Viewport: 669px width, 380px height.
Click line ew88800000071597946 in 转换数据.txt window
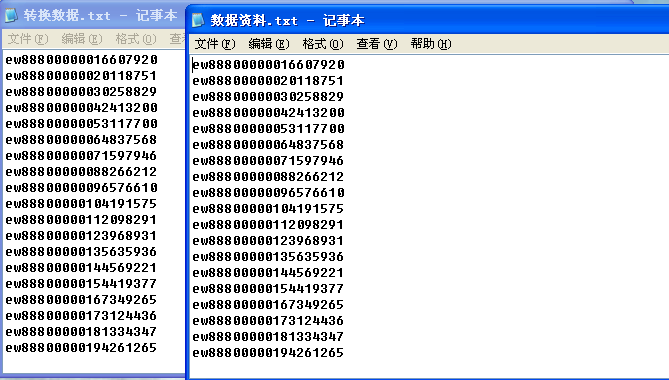tap(81, 156)
